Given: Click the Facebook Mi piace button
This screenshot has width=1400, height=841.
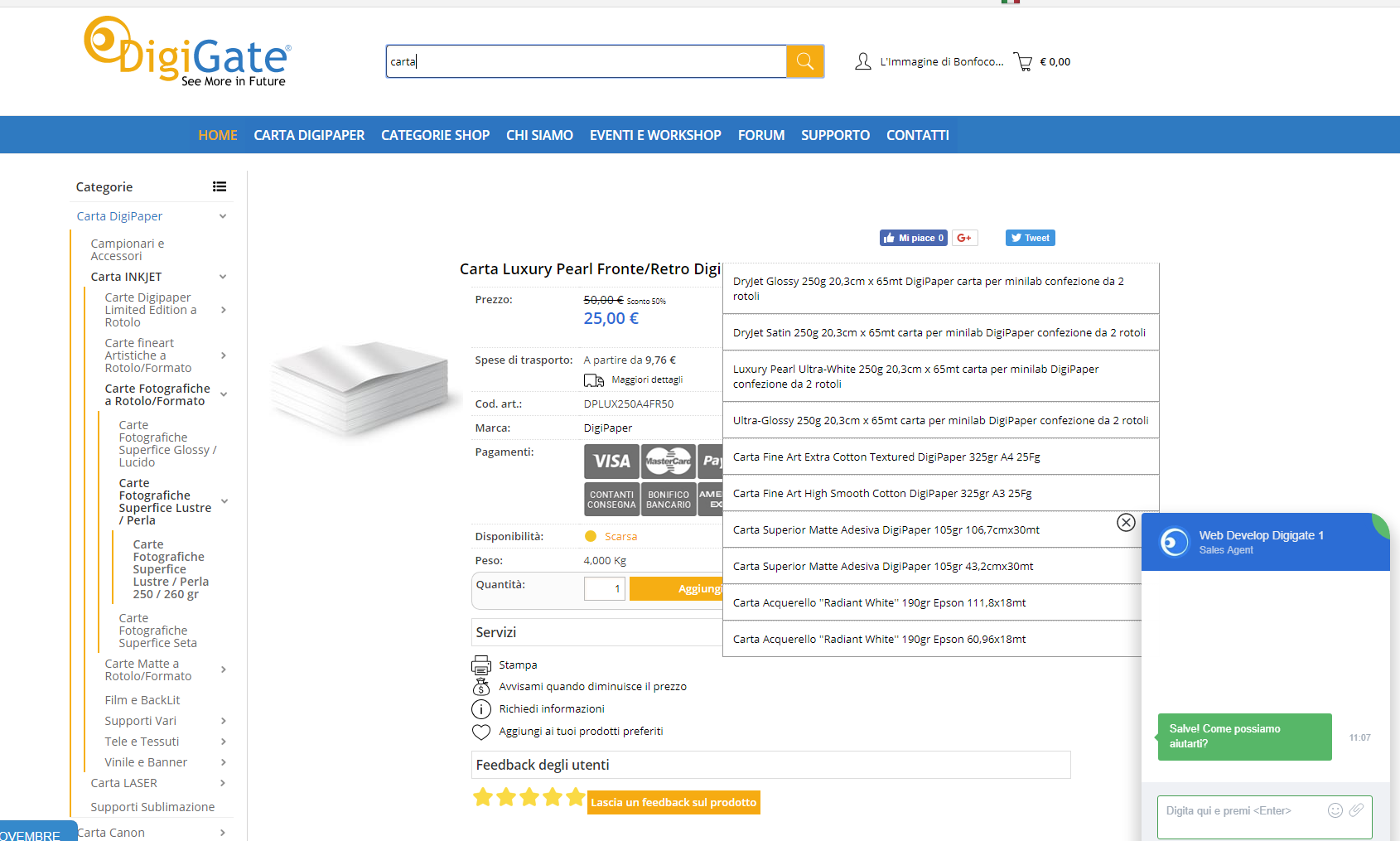Looking at the screenshot, I should (x=913, y=238).
